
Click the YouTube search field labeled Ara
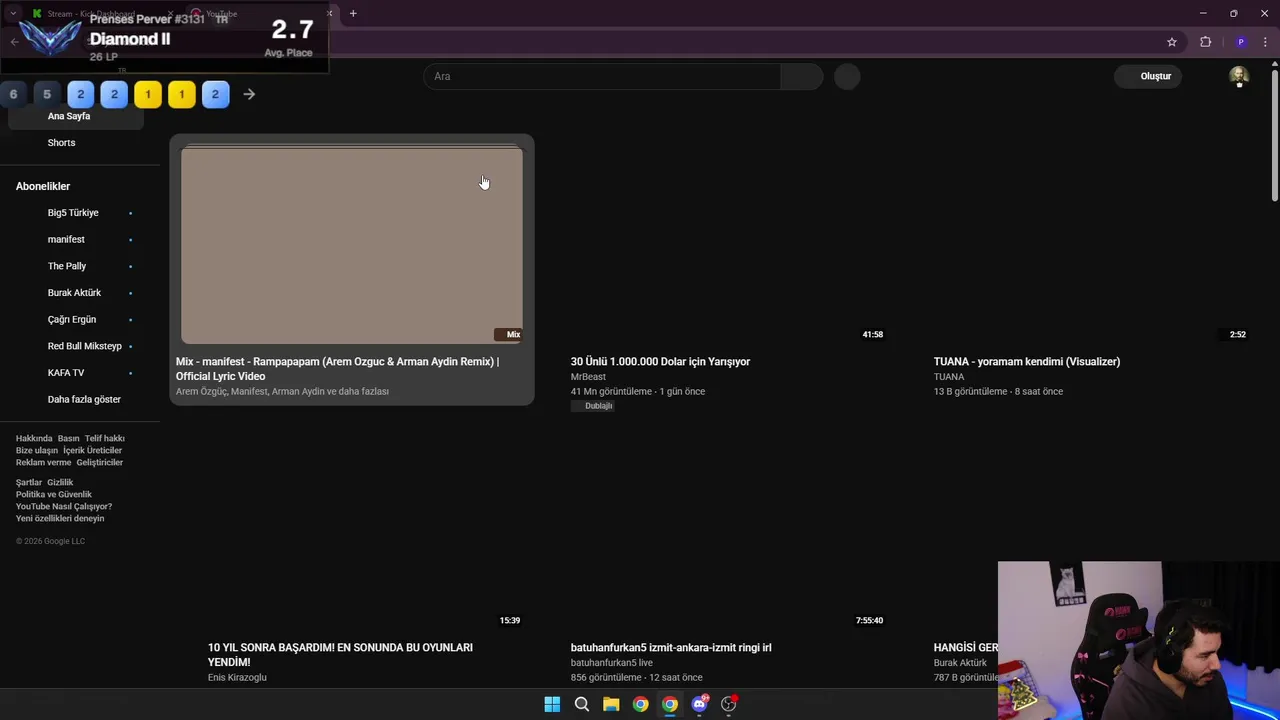coord(602,76)
